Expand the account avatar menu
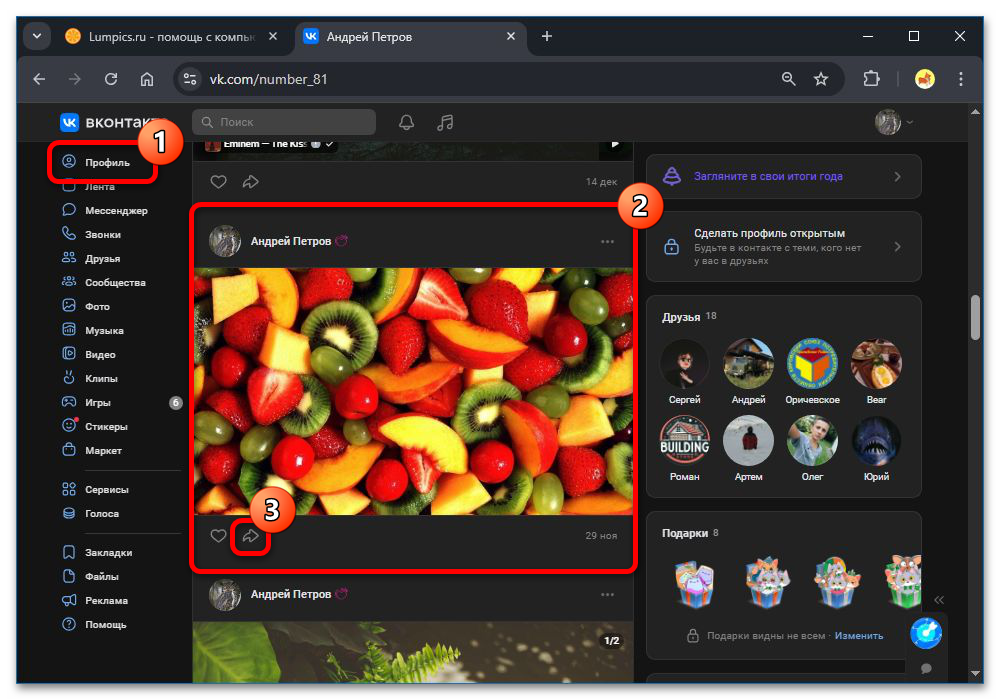The image size is (1000, 700). 893,122
